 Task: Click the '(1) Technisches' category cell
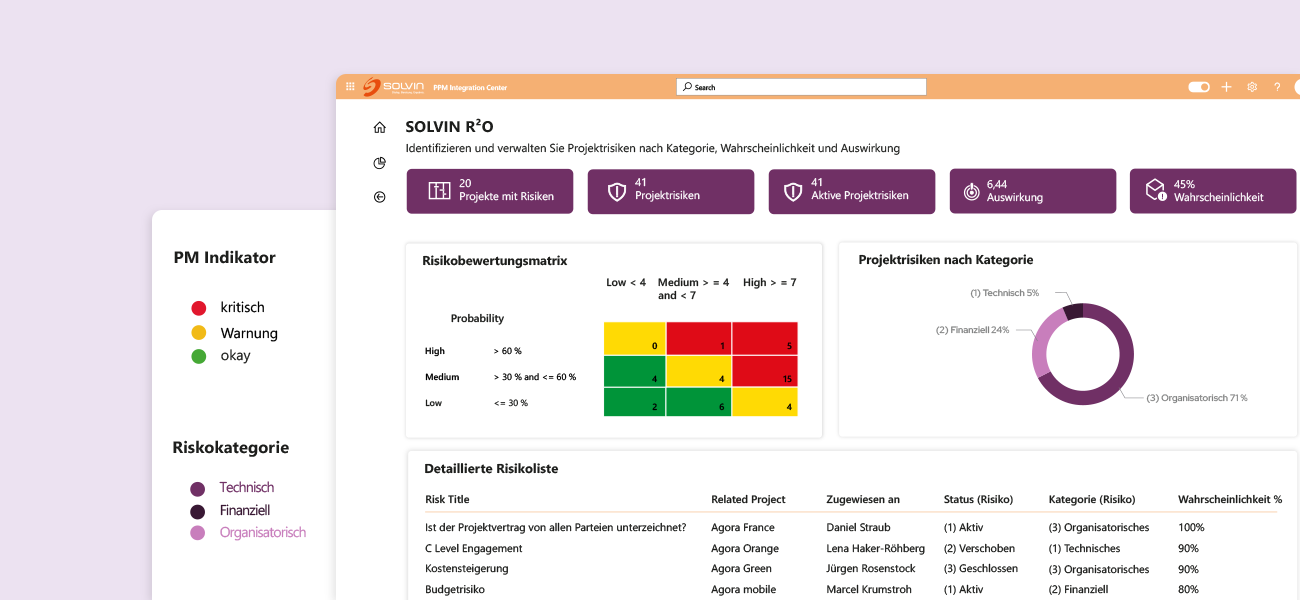point(1084,548)
